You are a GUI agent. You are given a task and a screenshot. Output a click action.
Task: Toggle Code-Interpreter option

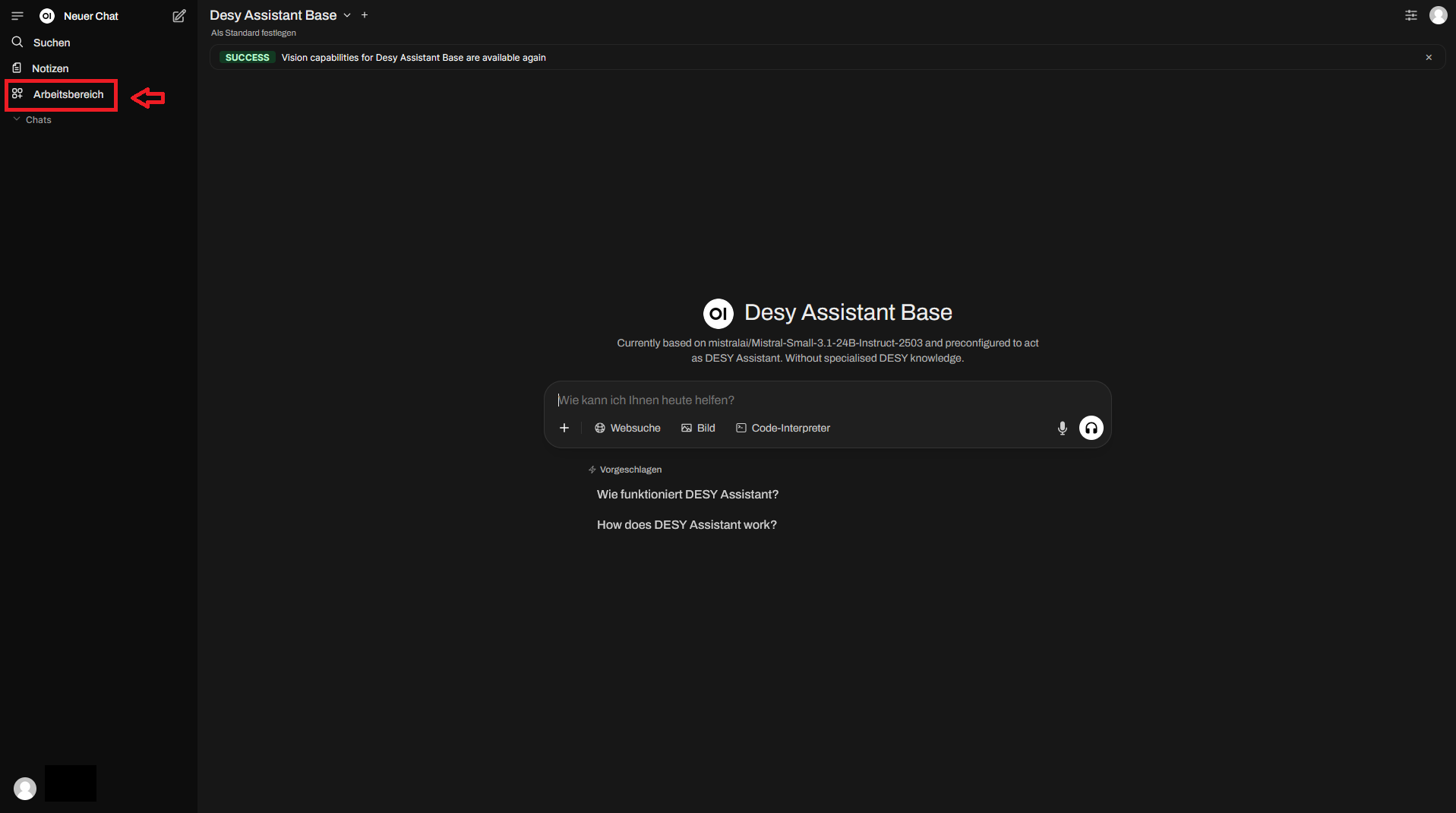tap(783, 429)
